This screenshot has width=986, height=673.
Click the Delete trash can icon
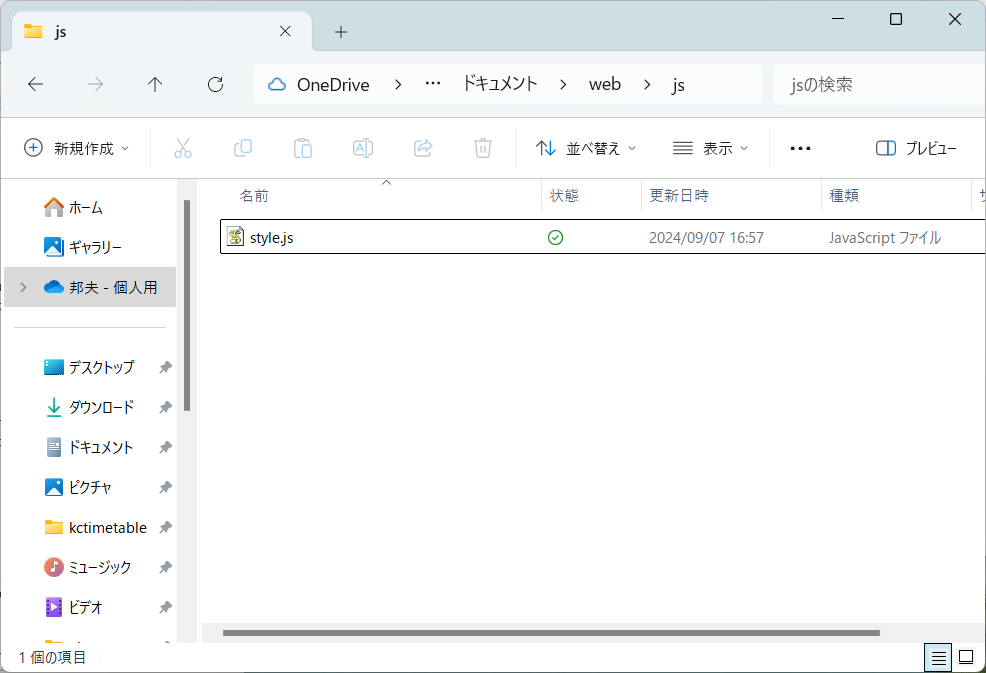482,148
